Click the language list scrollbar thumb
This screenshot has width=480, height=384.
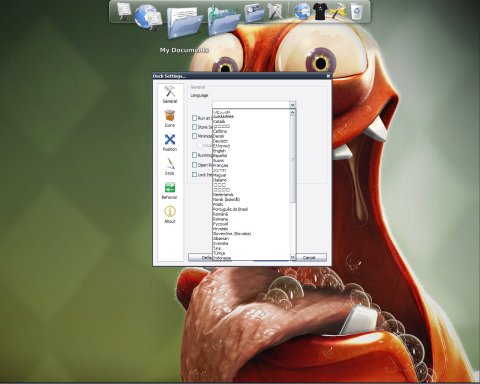point(293,159)
